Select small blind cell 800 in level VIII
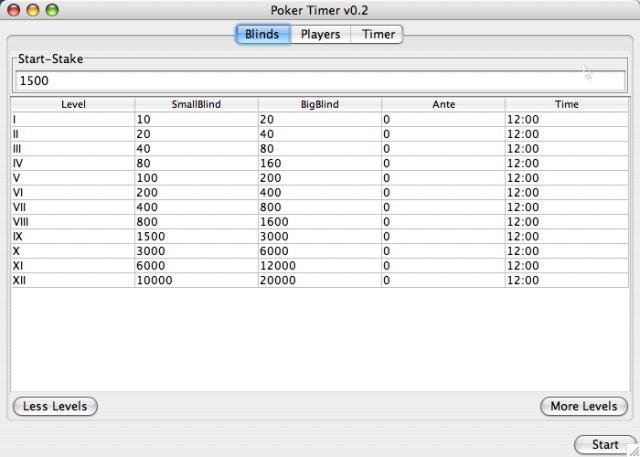The height and width of the screenshot is (457, 640). click(196, 222)
